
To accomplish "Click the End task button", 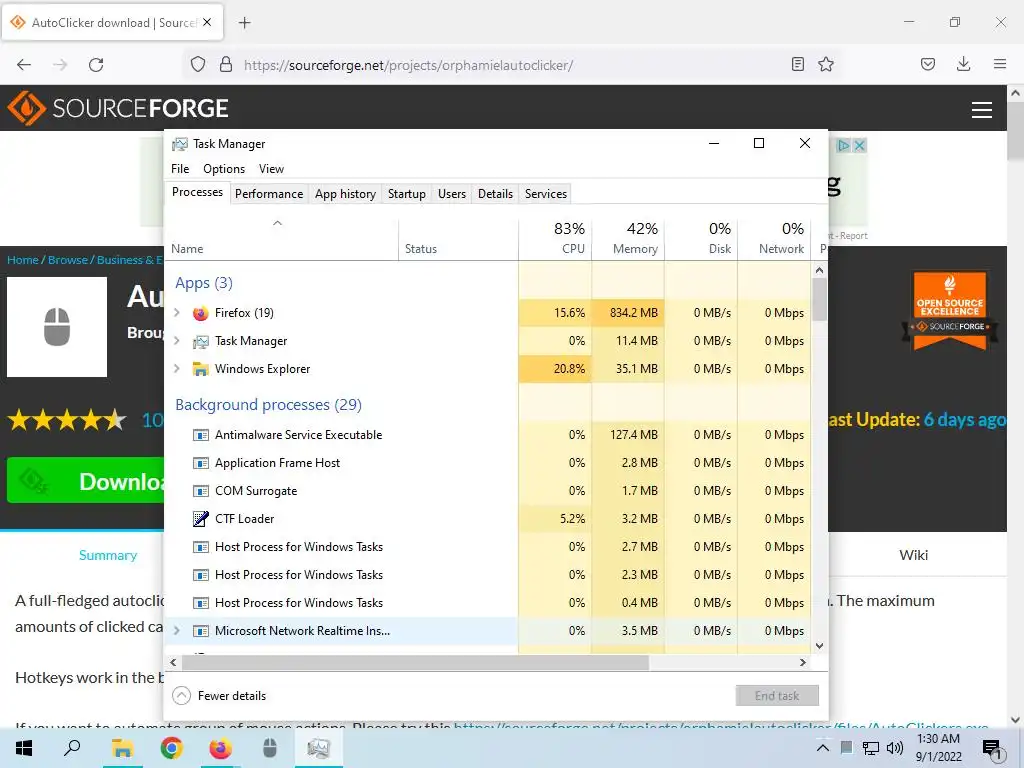I will [777, 696].
